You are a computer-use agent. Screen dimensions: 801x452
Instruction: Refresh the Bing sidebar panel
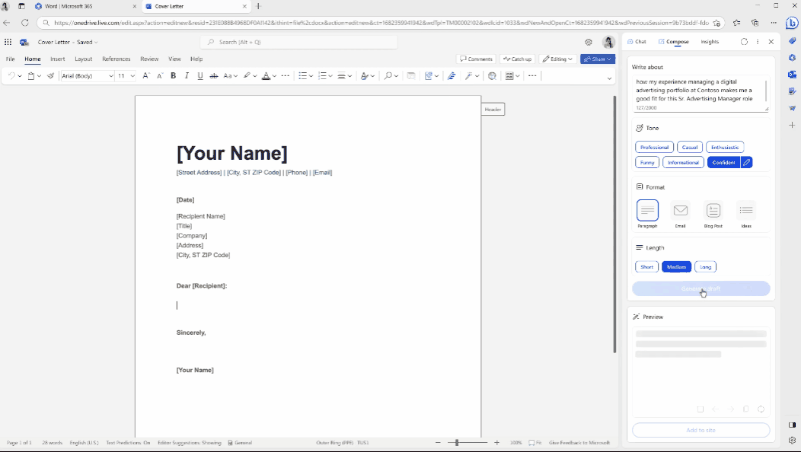click(744, 42)
